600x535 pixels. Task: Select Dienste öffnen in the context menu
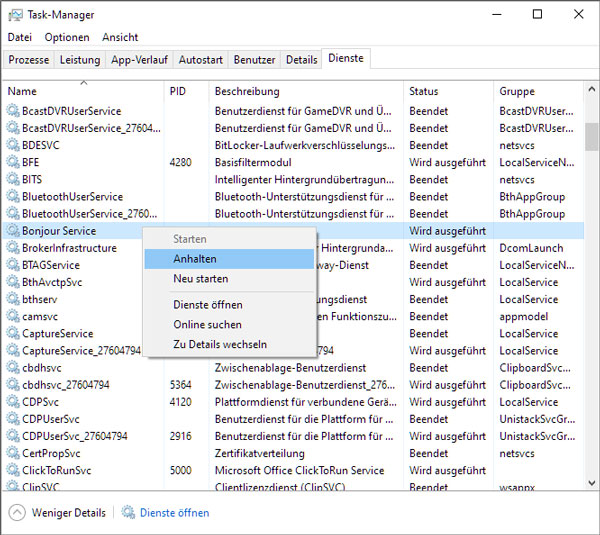click(x=229, y=305)
